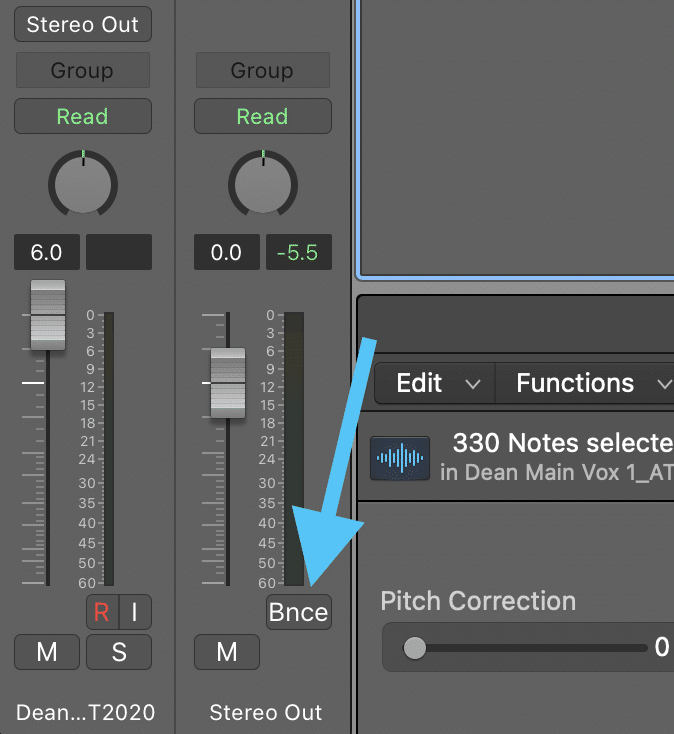Open Group slot on Dean channel strip
The height and width of the screenshot is (734, 674).
tap(83, 70)
